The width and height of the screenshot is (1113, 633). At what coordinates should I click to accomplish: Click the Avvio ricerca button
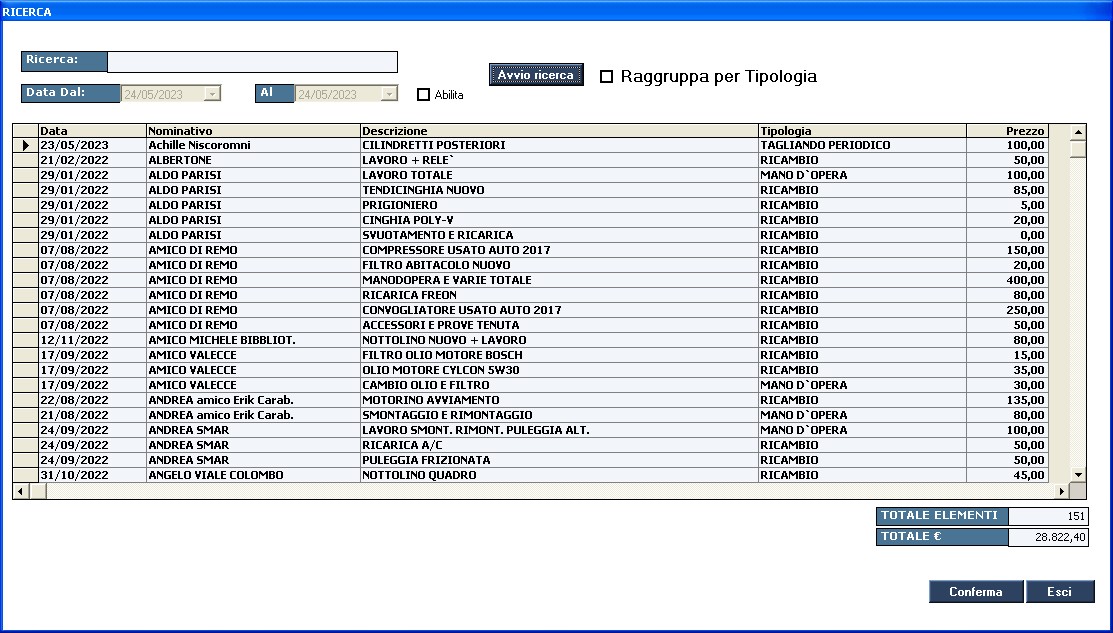pyautogui.click(x=536, y=75)
